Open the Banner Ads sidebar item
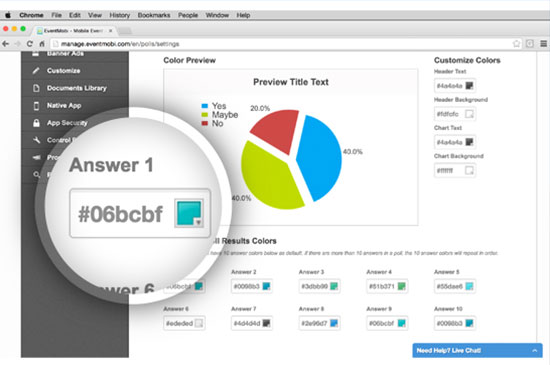 point(65,54)
